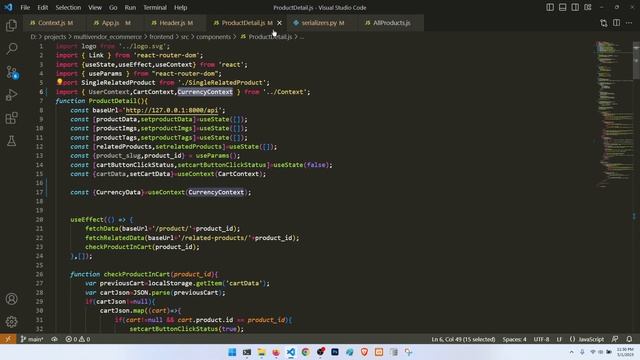Open branch picker main* in status bar
This screenshot has width=640, height=360.
[x=32, y=339]
